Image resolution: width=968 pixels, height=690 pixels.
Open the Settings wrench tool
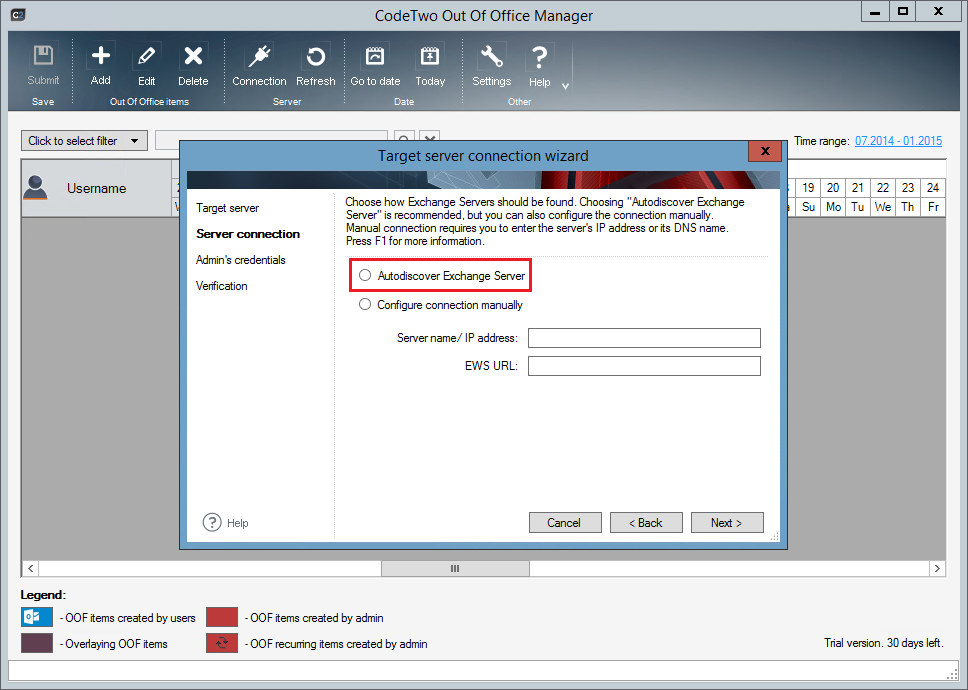pos(491,65)
